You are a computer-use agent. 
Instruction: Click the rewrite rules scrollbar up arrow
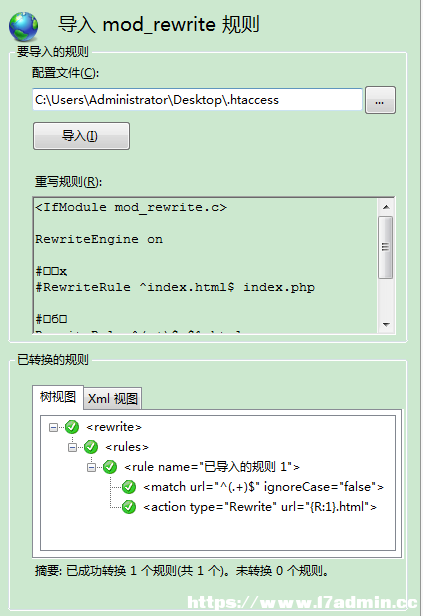pos(386,207)
